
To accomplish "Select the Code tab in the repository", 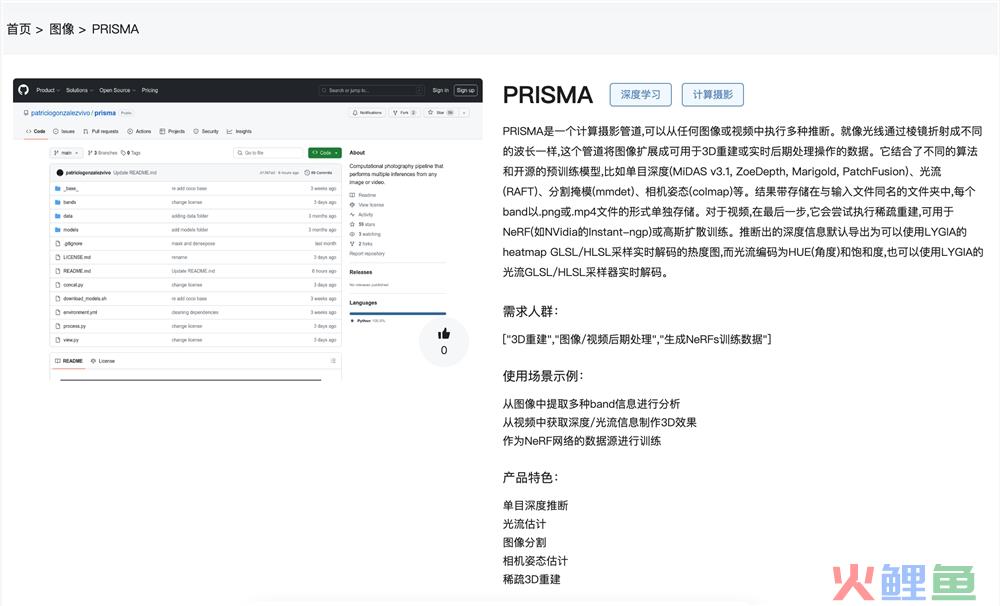I will point(36,131).
